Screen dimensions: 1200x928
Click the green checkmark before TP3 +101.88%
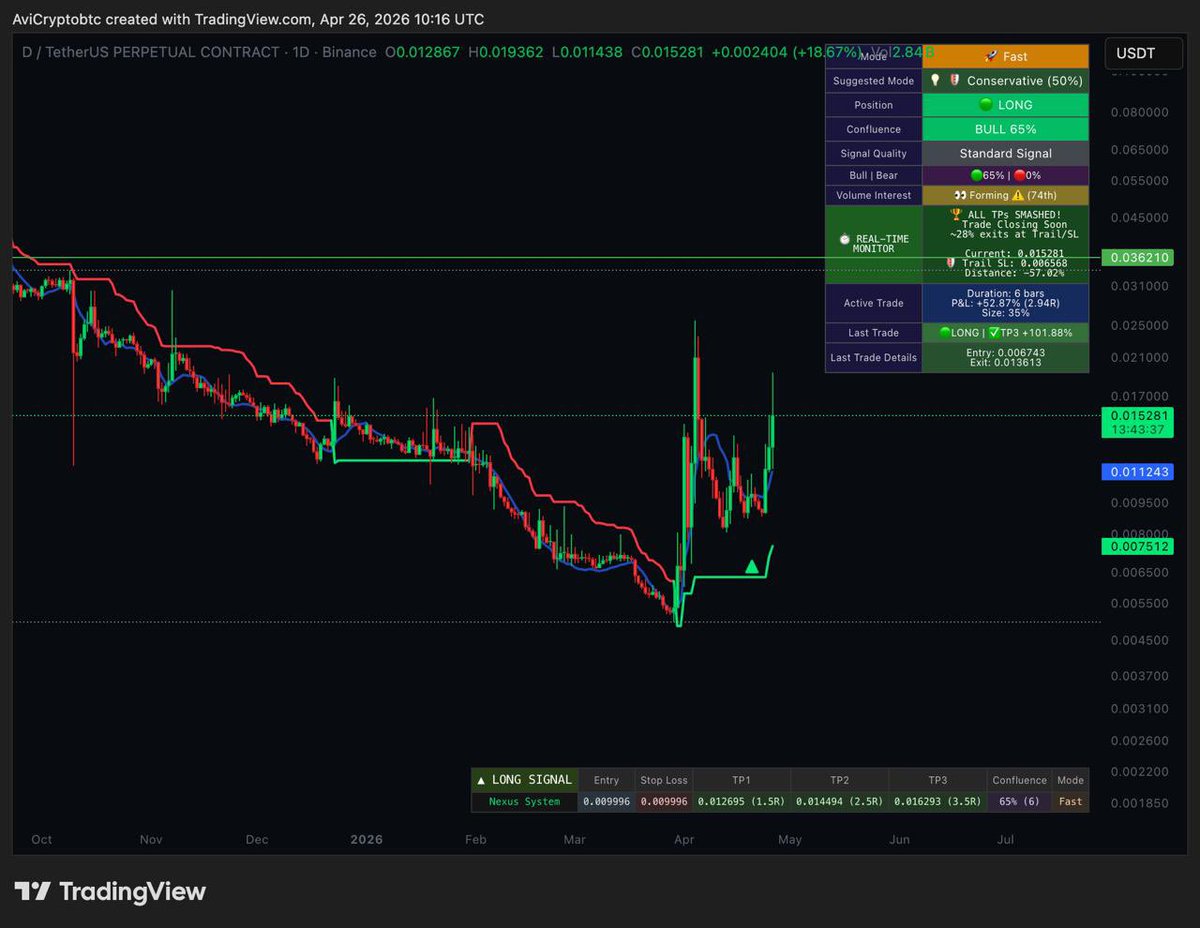pyautogui.click(x=994, y=333)
